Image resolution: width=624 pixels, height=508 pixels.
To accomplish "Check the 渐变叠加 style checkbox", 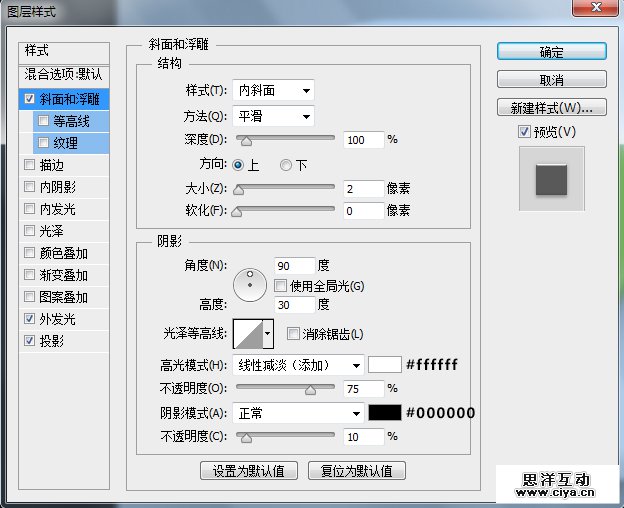I will tap(29, 274).
